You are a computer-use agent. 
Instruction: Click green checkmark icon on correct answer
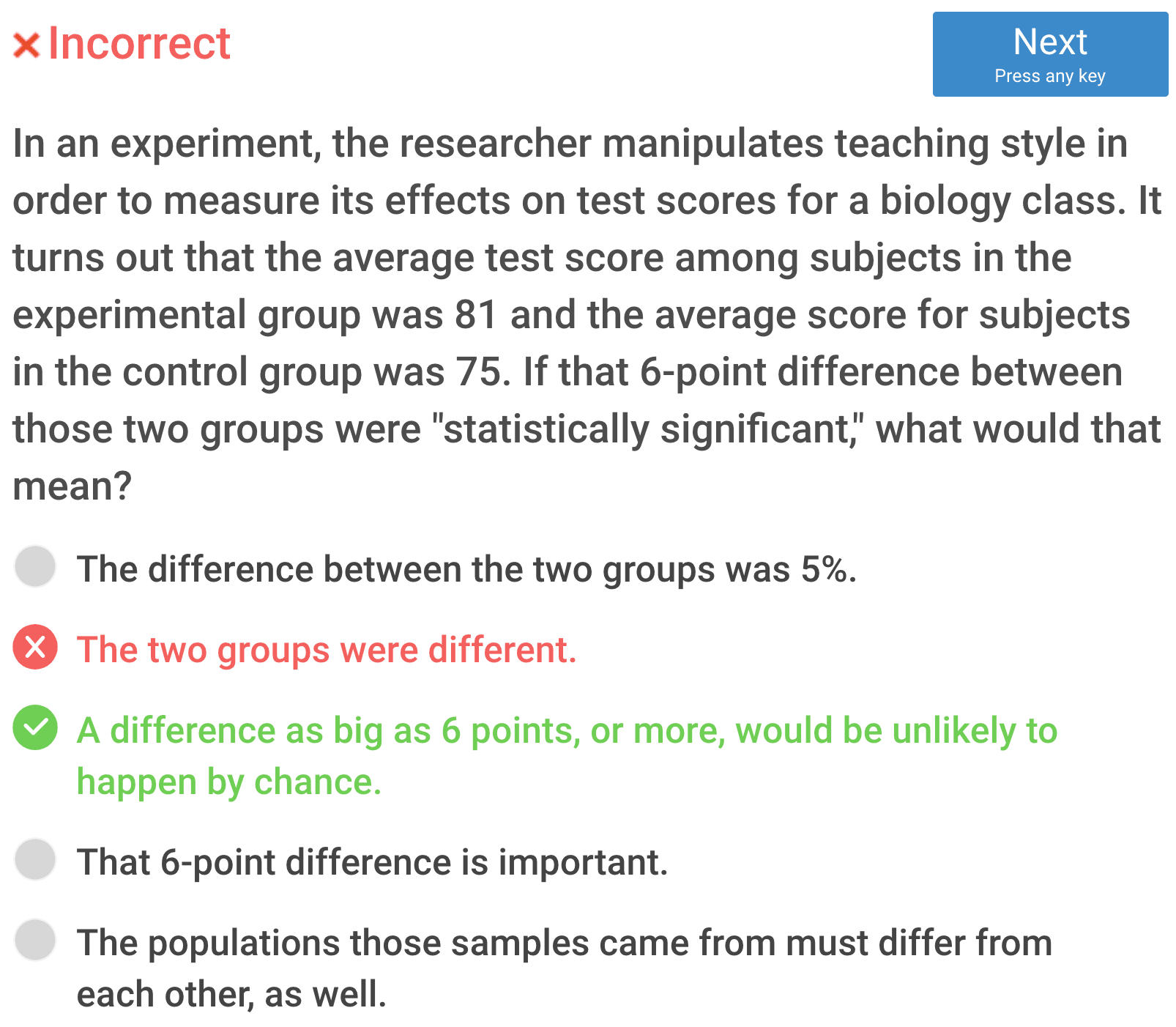tap(35, 727)
